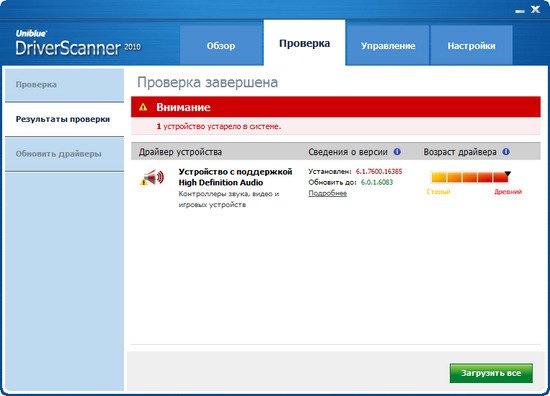Click the Древний age label
The height and width of the screenshot is (396, 550).
(508, 192)
